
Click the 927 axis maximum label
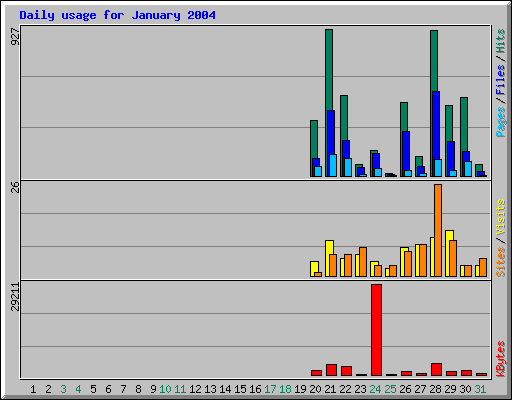(x=15, y=37)
